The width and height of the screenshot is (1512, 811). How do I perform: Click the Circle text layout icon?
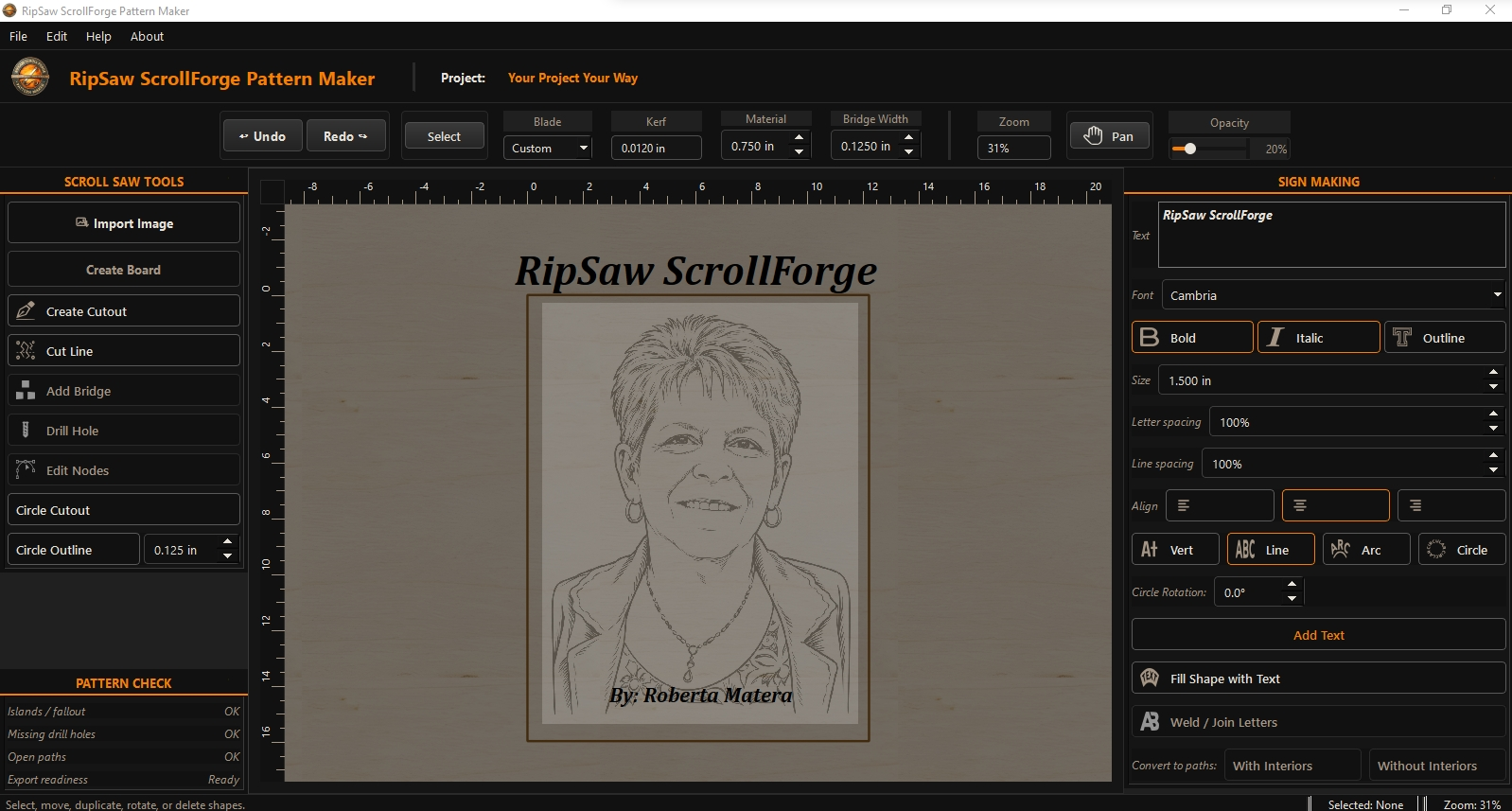[x=1436, y=549]
